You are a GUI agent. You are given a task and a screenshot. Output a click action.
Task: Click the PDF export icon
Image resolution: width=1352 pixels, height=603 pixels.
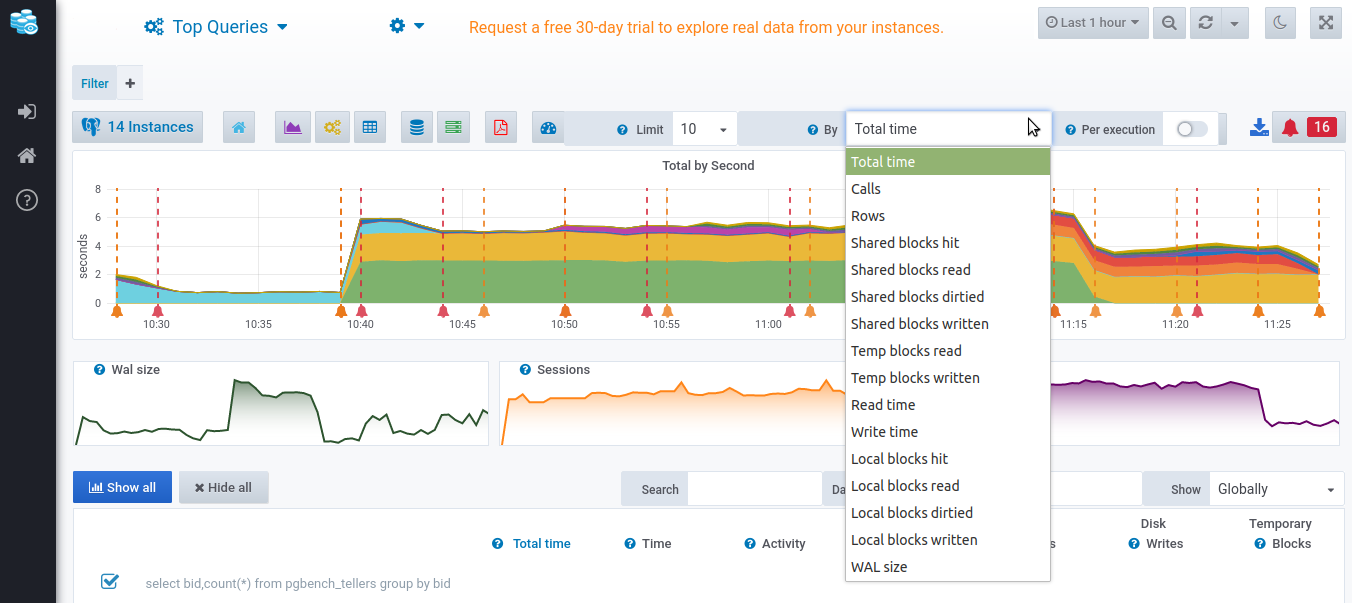(x=500, y=128)
